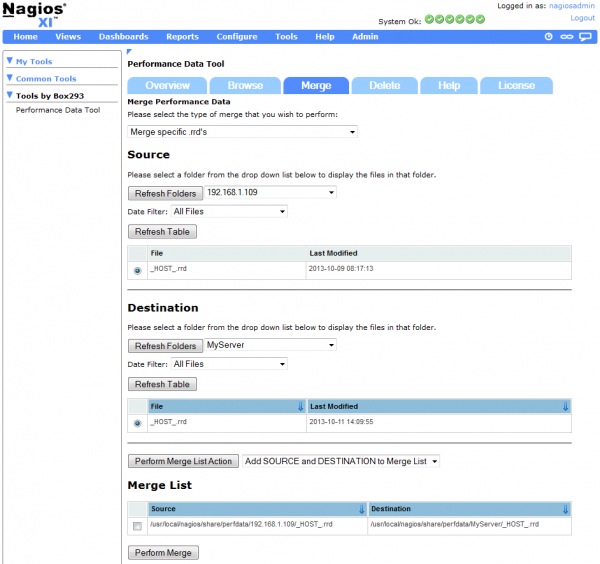Select the Source _HOST_.rrd radio button

click(x=136, y=270)
